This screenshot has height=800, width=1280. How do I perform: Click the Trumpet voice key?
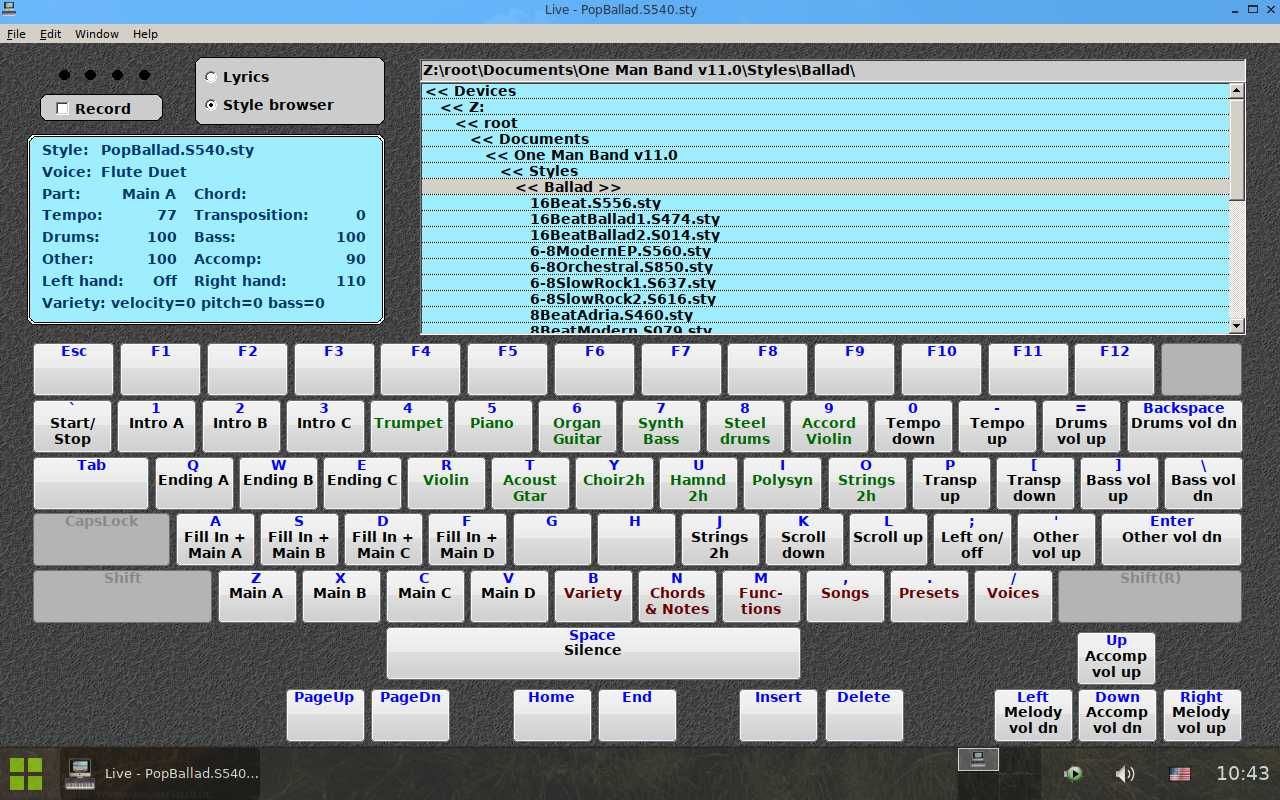[x=408, y=427]
